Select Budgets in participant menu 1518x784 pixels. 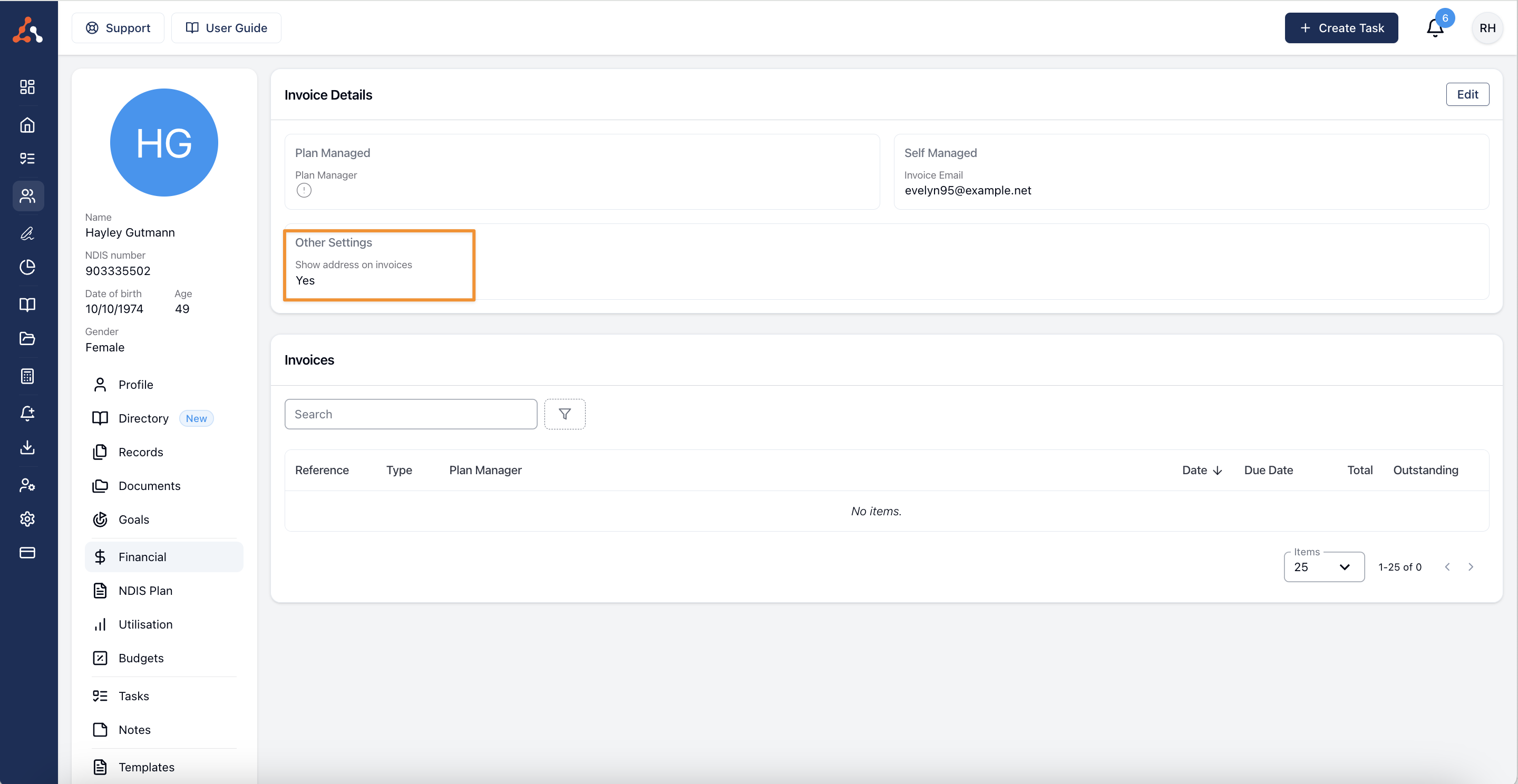(x=141, y=658)
